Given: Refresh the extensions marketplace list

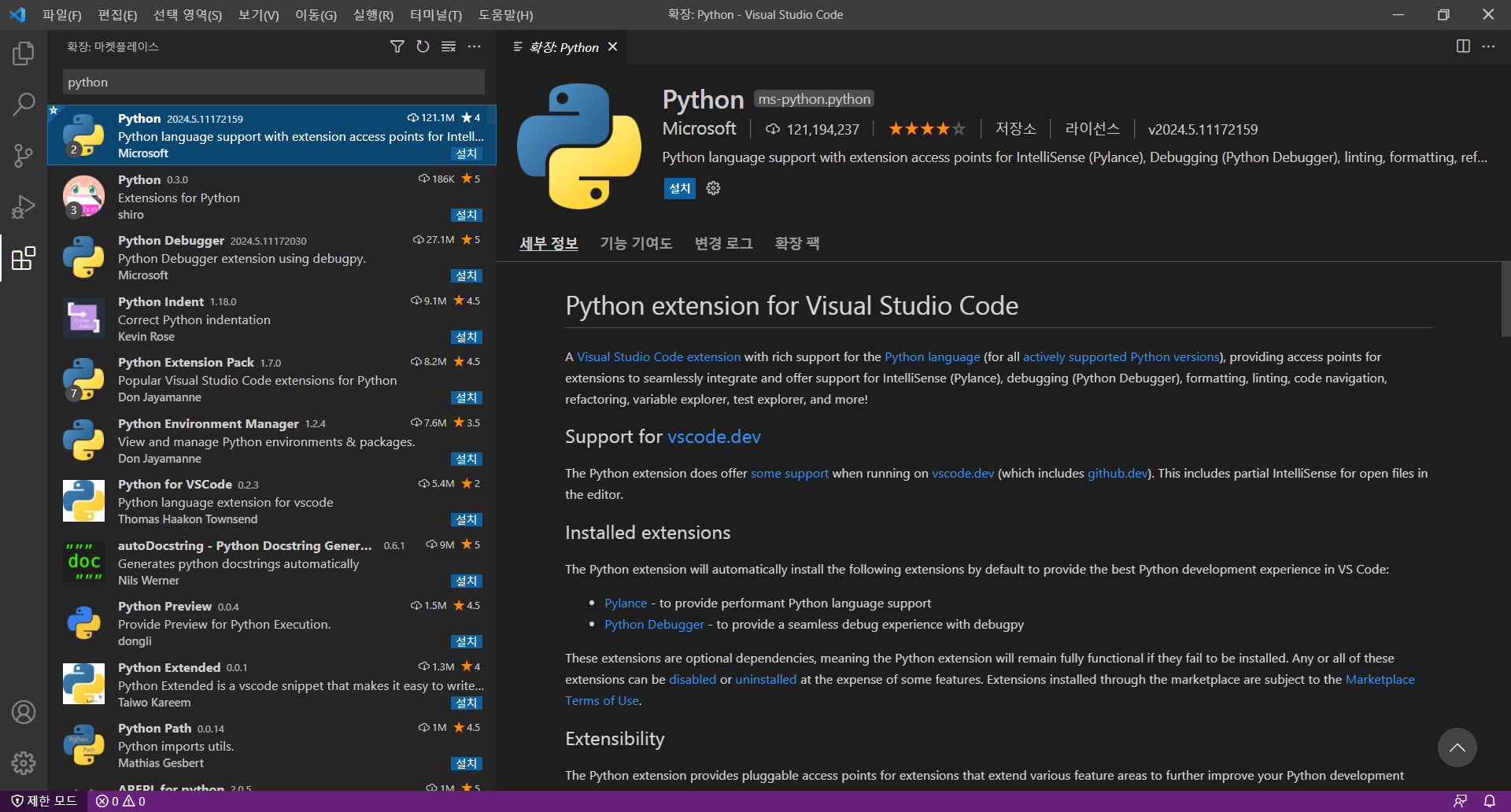Looking at the screenshot, I should point(423,47).
